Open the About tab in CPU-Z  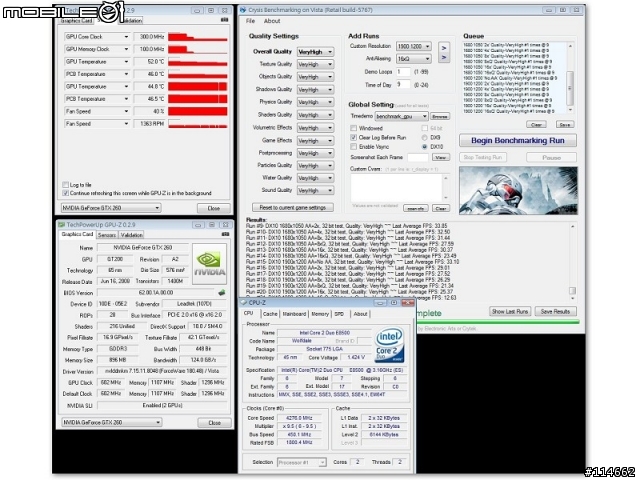click(360, 314)
